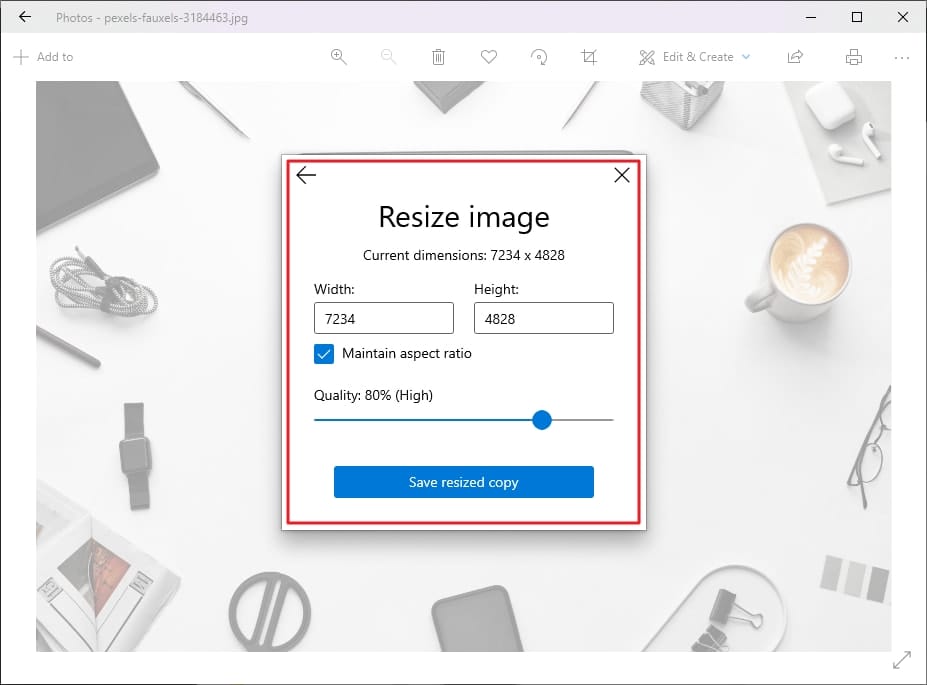Click Current dimensions: 7234 x 4828 text
Image resolution: width=927 pixels, height=685 pixels.
464,255
